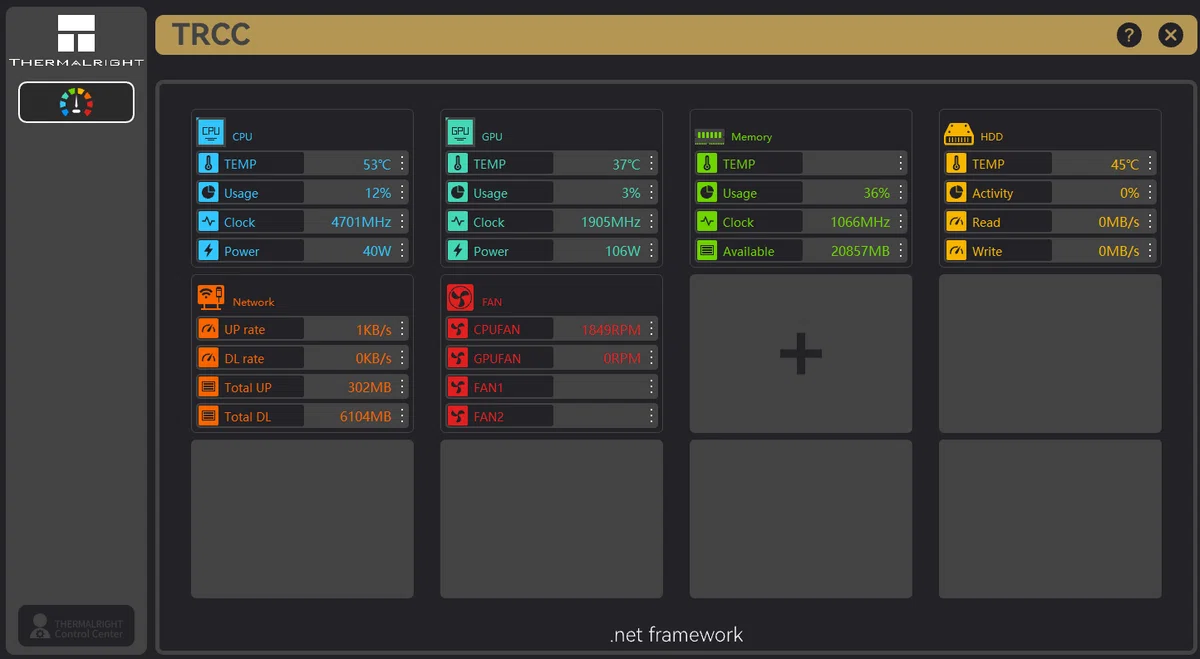Click the 20857MB available memory value
This screenshot has width=1200, height=659.
860,251
